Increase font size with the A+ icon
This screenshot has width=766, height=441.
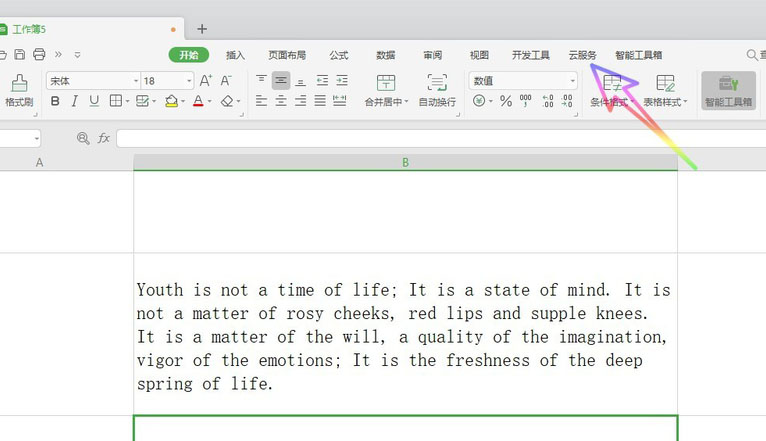(205, 80)
